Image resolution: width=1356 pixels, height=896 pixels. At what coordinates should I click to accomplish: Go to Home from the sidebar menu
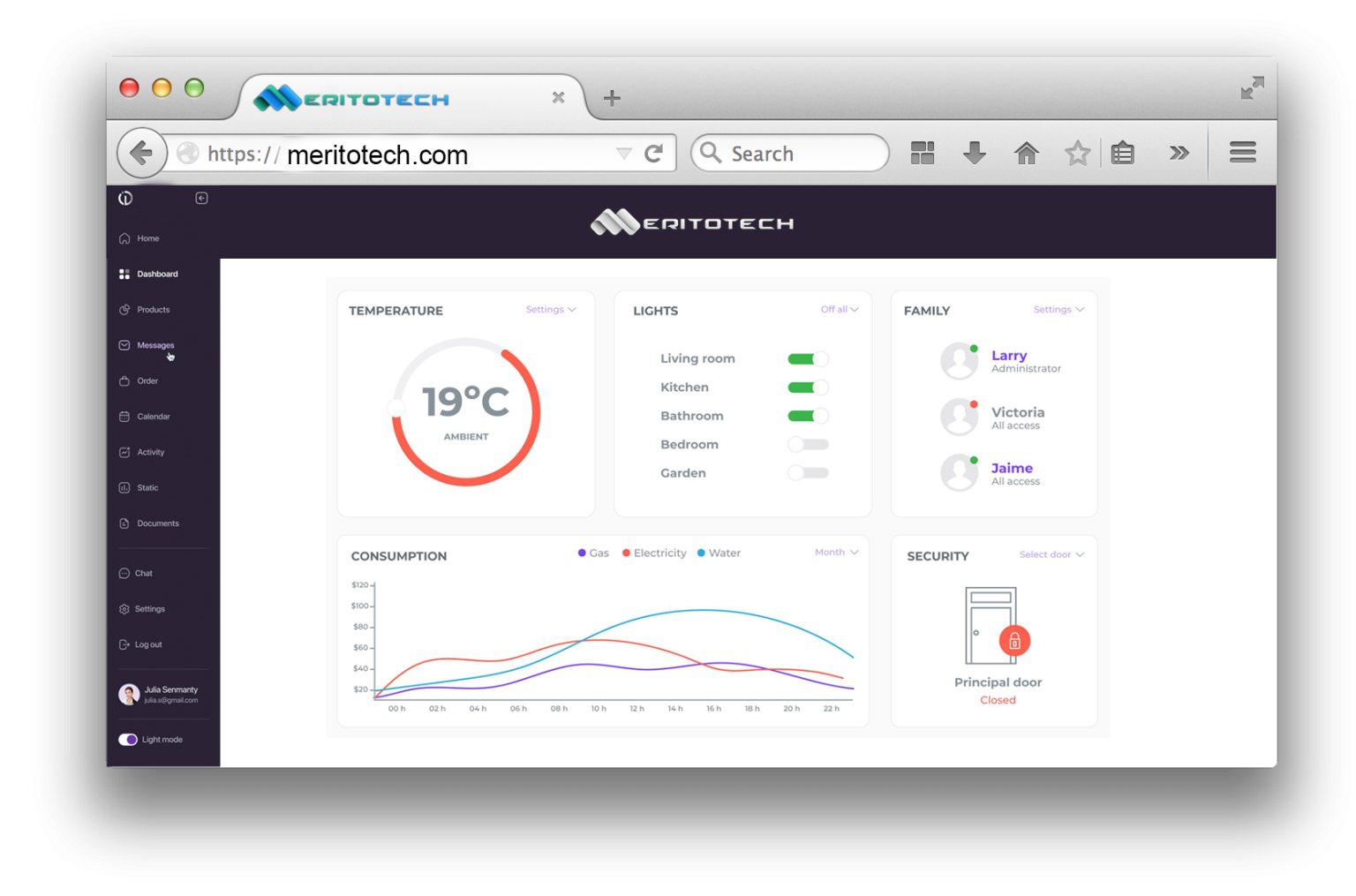pos(146,237)
